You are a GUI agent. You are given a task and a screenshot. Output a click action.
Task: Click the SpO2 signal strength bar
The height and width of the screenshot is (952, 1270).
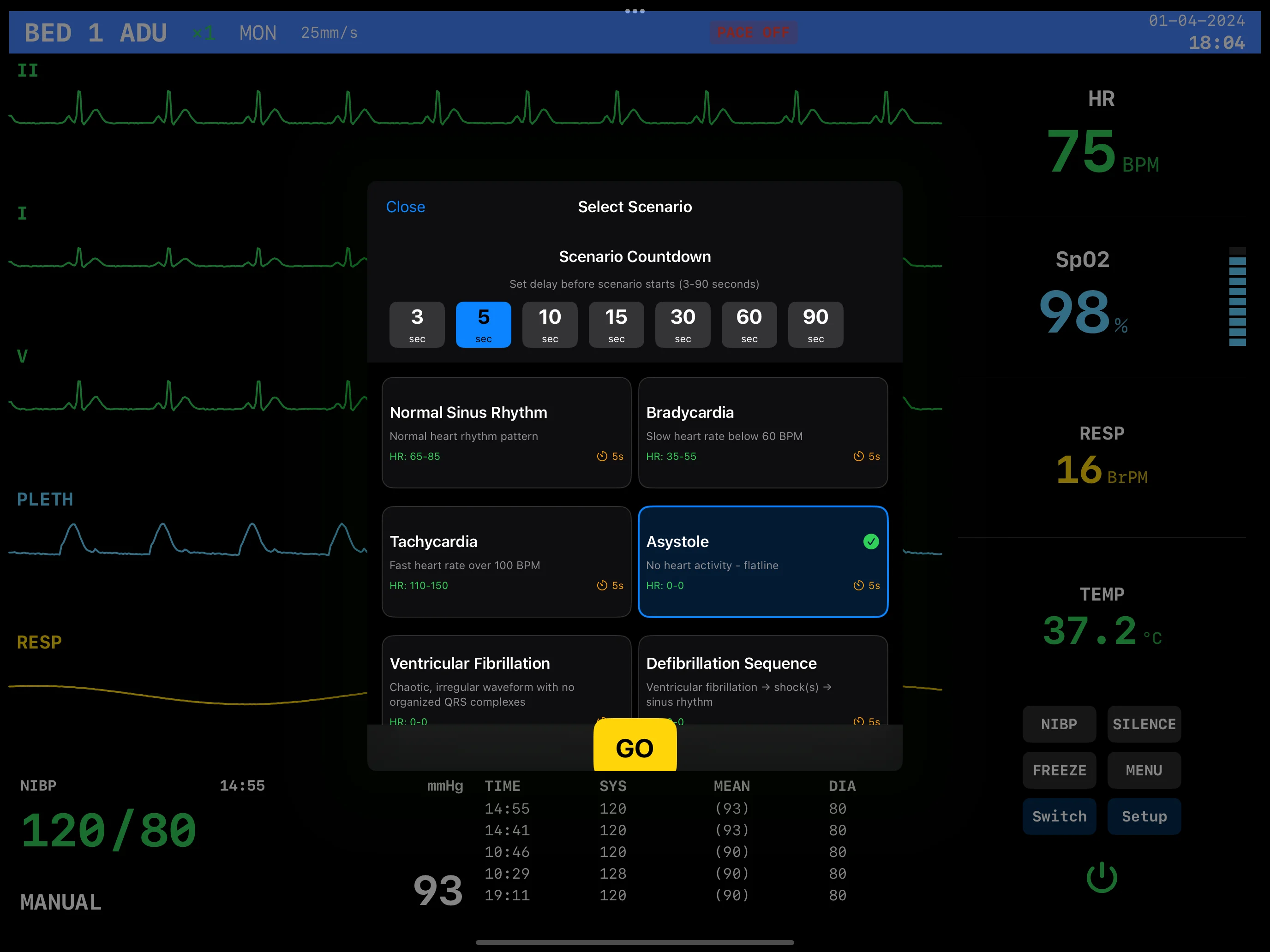point(1237,297)
